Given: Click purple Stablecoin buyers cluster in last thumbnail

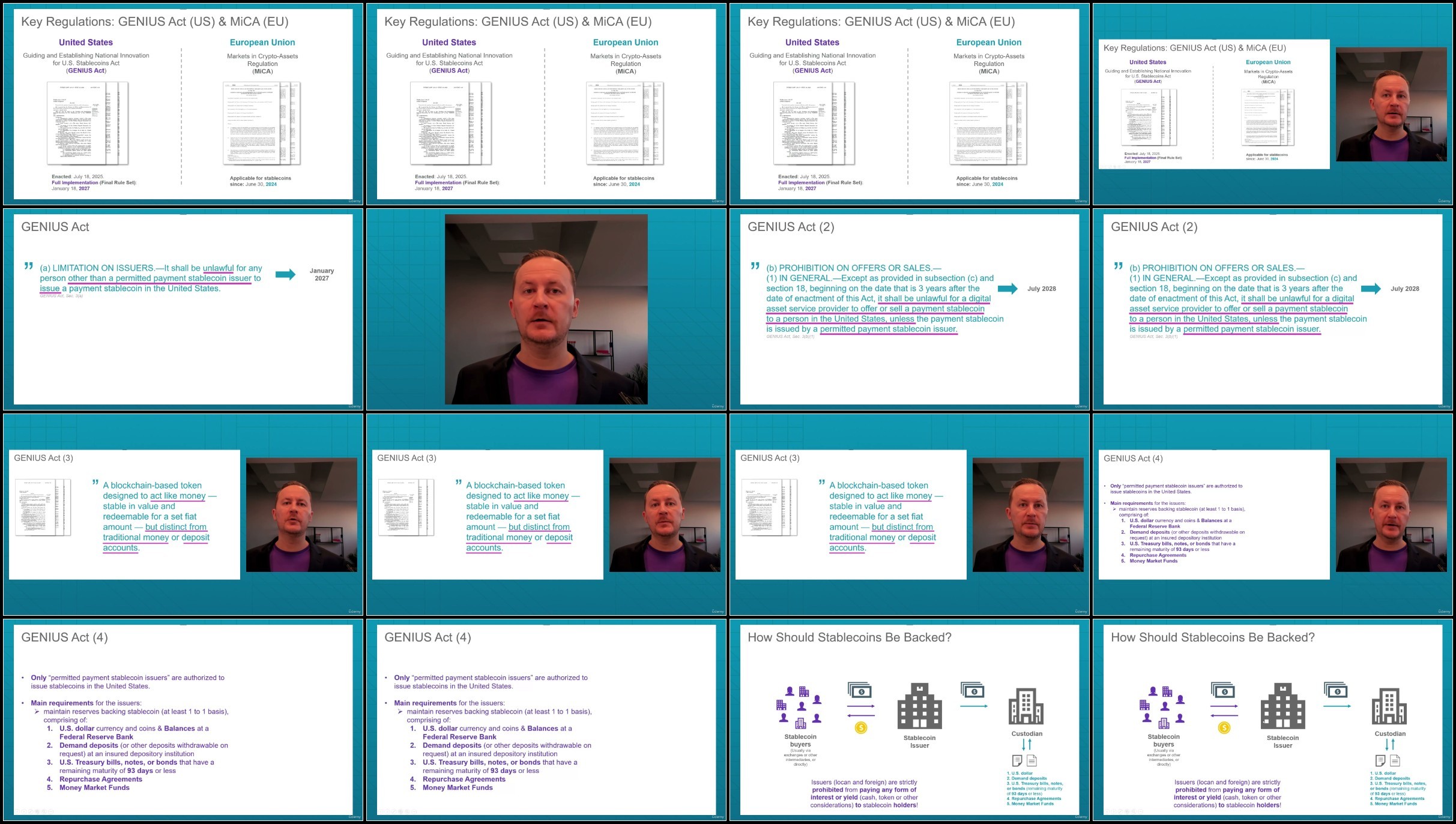Looking at the screenshot, I should point(1164,708).
